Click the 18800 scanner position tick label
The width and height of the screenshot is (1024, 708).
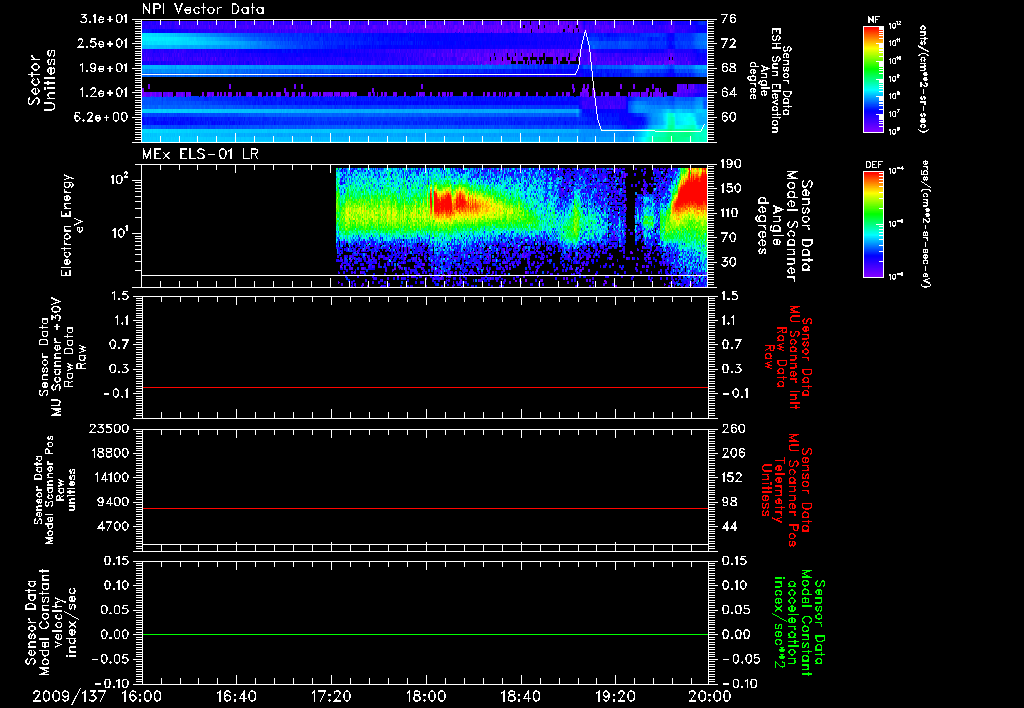[x=109, y=453]
